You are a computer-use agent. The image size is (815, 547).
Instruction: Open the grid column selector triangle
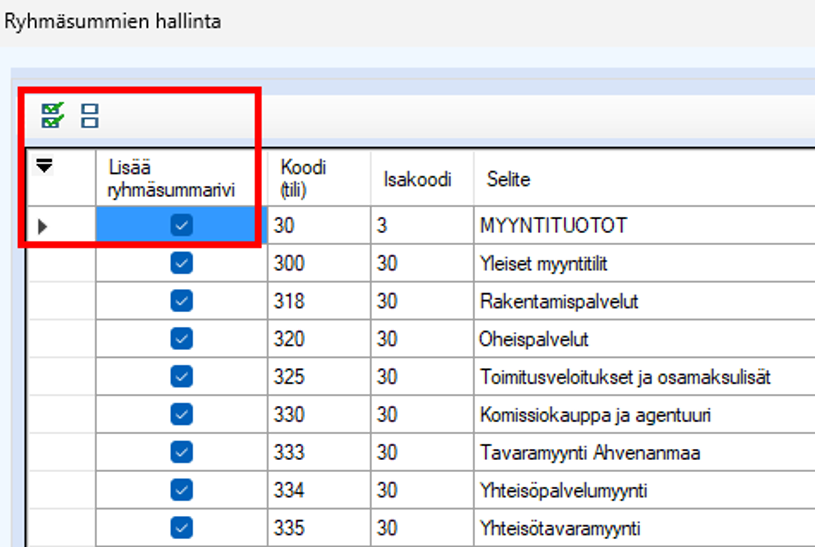(44, 167)
